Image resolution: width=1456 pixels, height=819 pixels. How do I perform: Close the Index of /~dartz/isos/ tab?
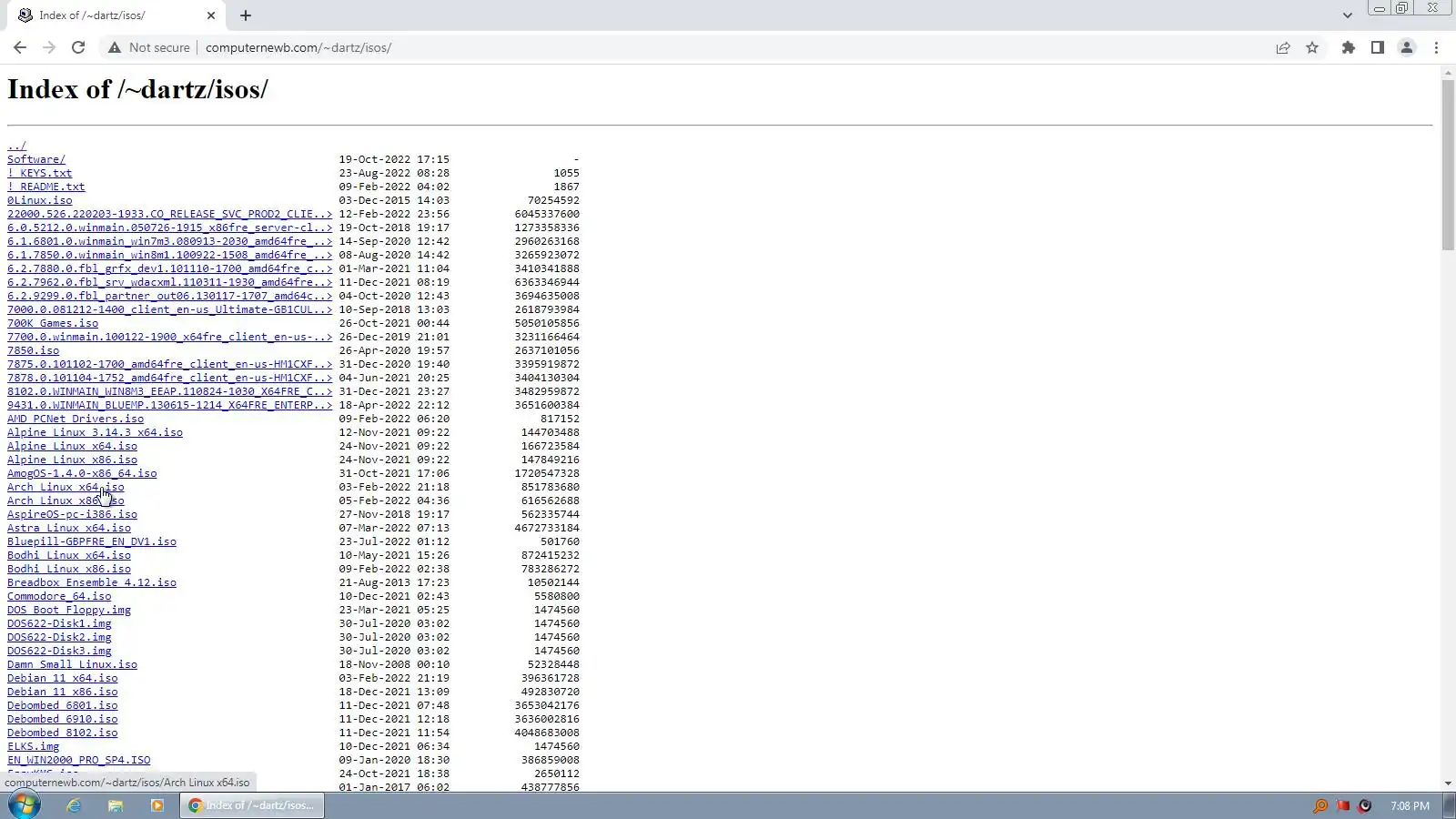click(211, 15)
